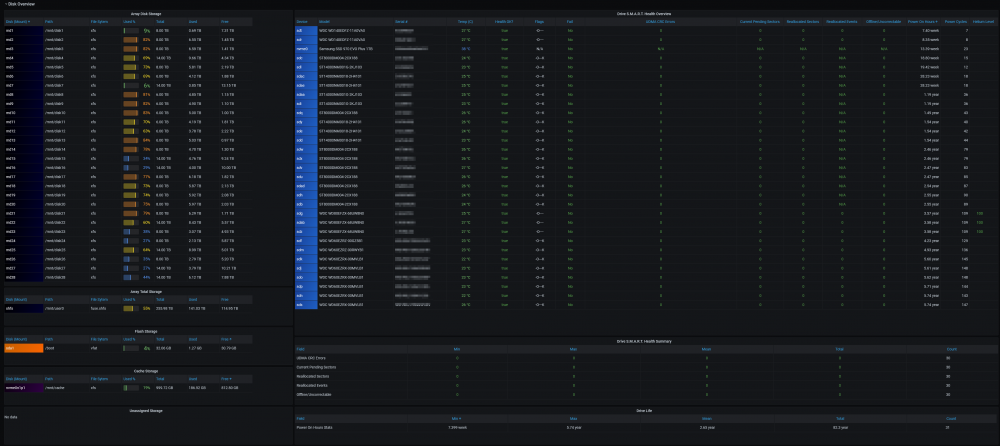Select the /mnt/disk4 path cell

[66, 58]
